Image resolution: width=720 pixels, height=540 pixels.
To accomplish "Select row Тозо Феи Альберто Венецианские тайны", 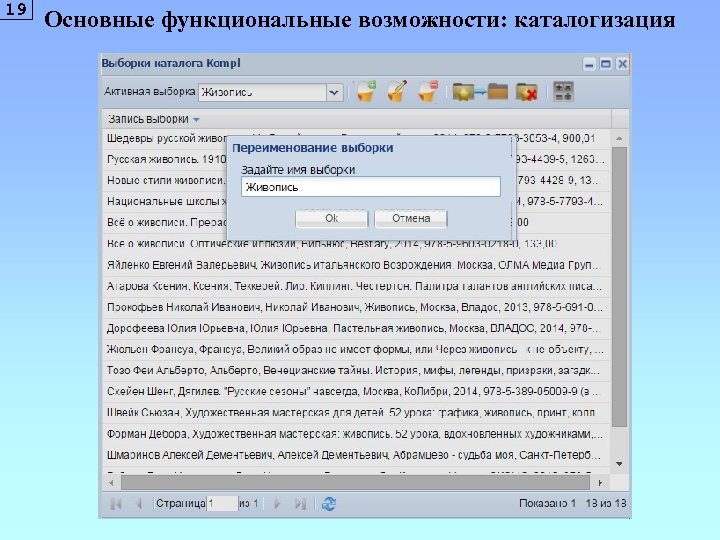I will (357, 371).
